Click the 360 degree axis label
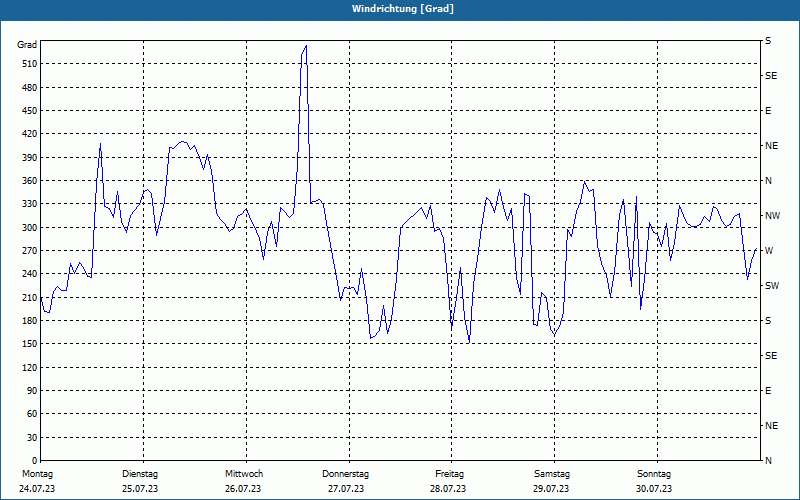 coord(30,181)
